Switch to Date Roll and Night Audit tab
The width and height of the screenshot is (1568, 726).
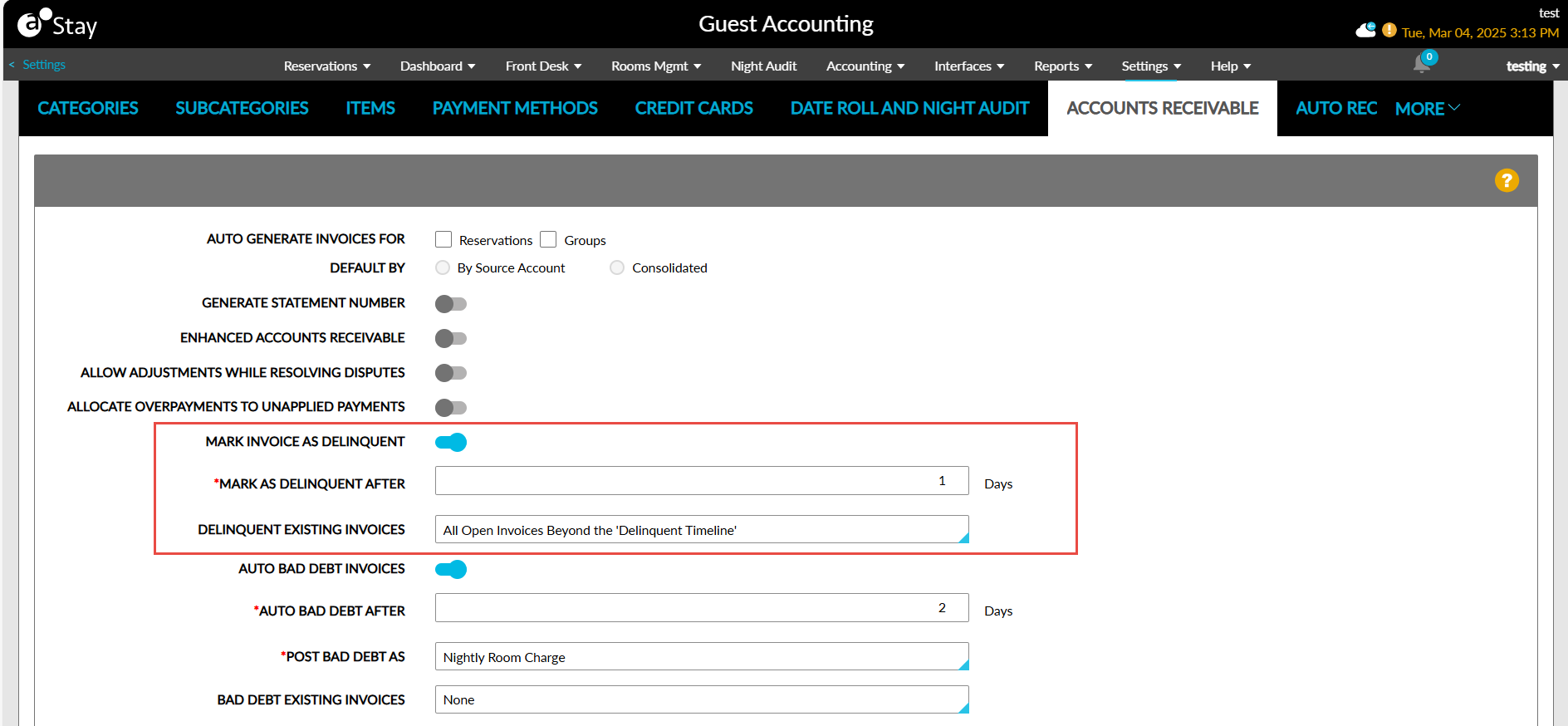pyautogui.click(x=909, y=108)
